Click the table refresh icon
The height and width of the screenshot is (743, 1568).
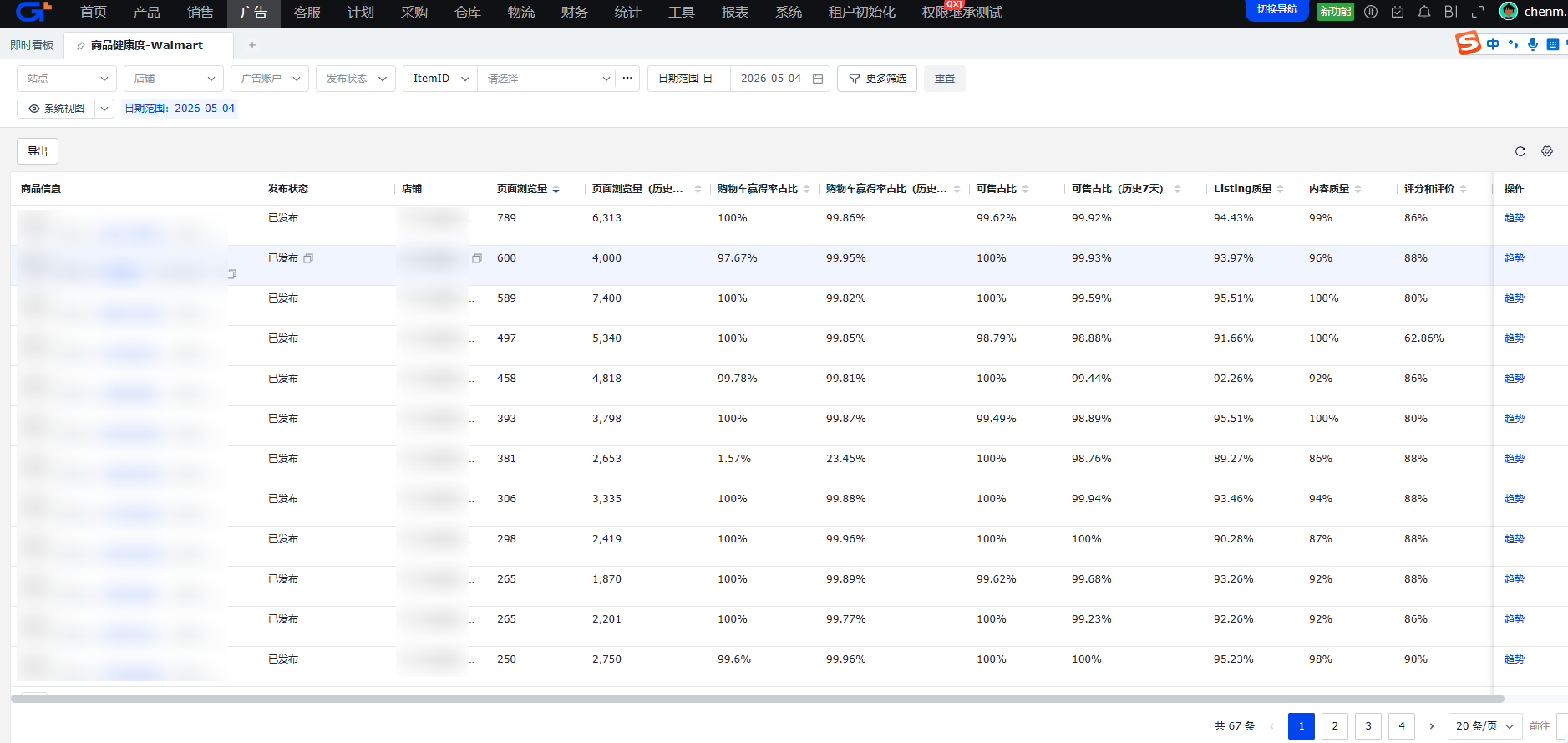[1520, 151]
